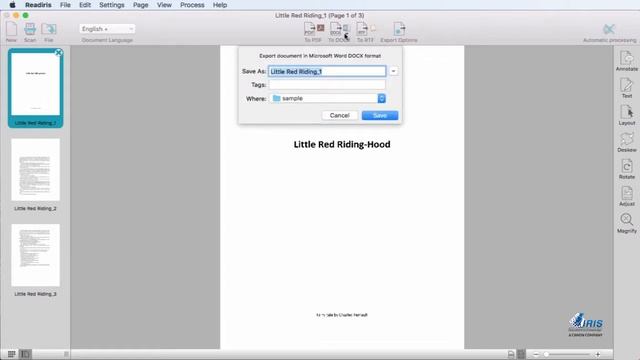Click the Save button
640x360 pixels.
(380, 116)
